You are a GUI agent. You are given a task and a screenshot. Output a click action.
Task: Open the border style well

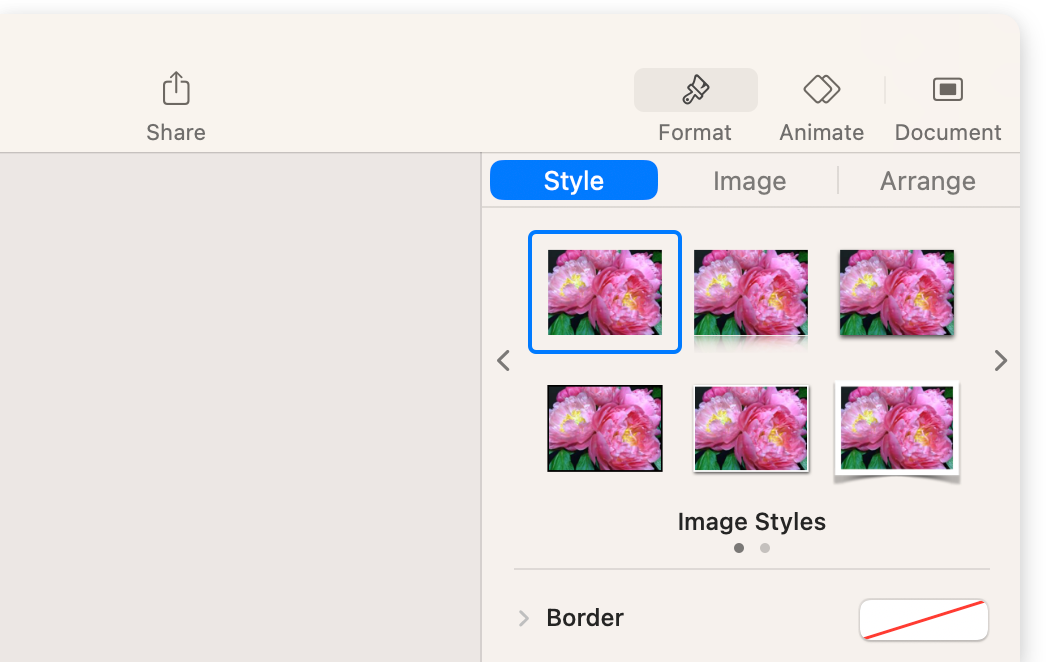(923, 619)
